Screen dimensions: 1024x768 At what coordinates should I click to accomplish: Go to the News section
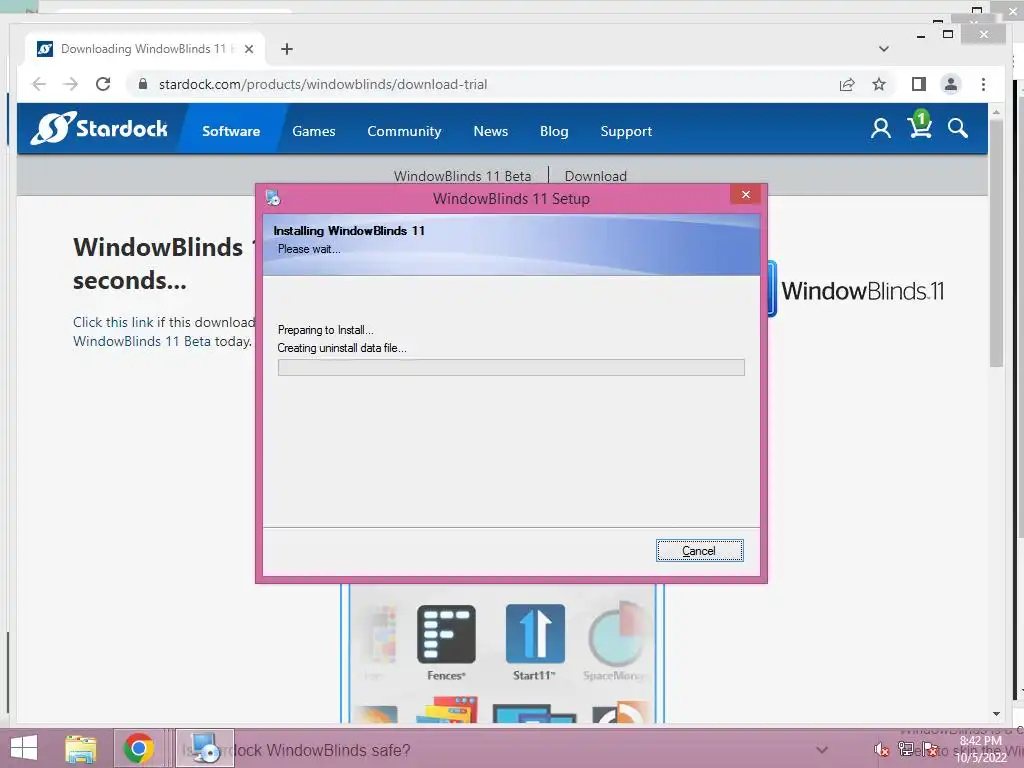tap(490, 131)
